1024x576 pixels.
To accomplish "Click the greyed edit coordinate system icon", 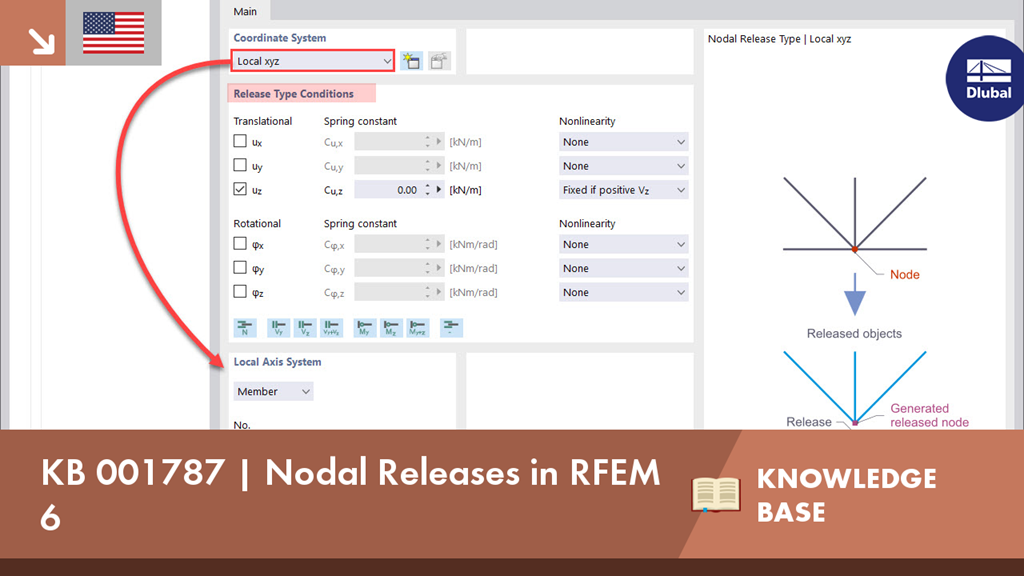I will 440,61.
